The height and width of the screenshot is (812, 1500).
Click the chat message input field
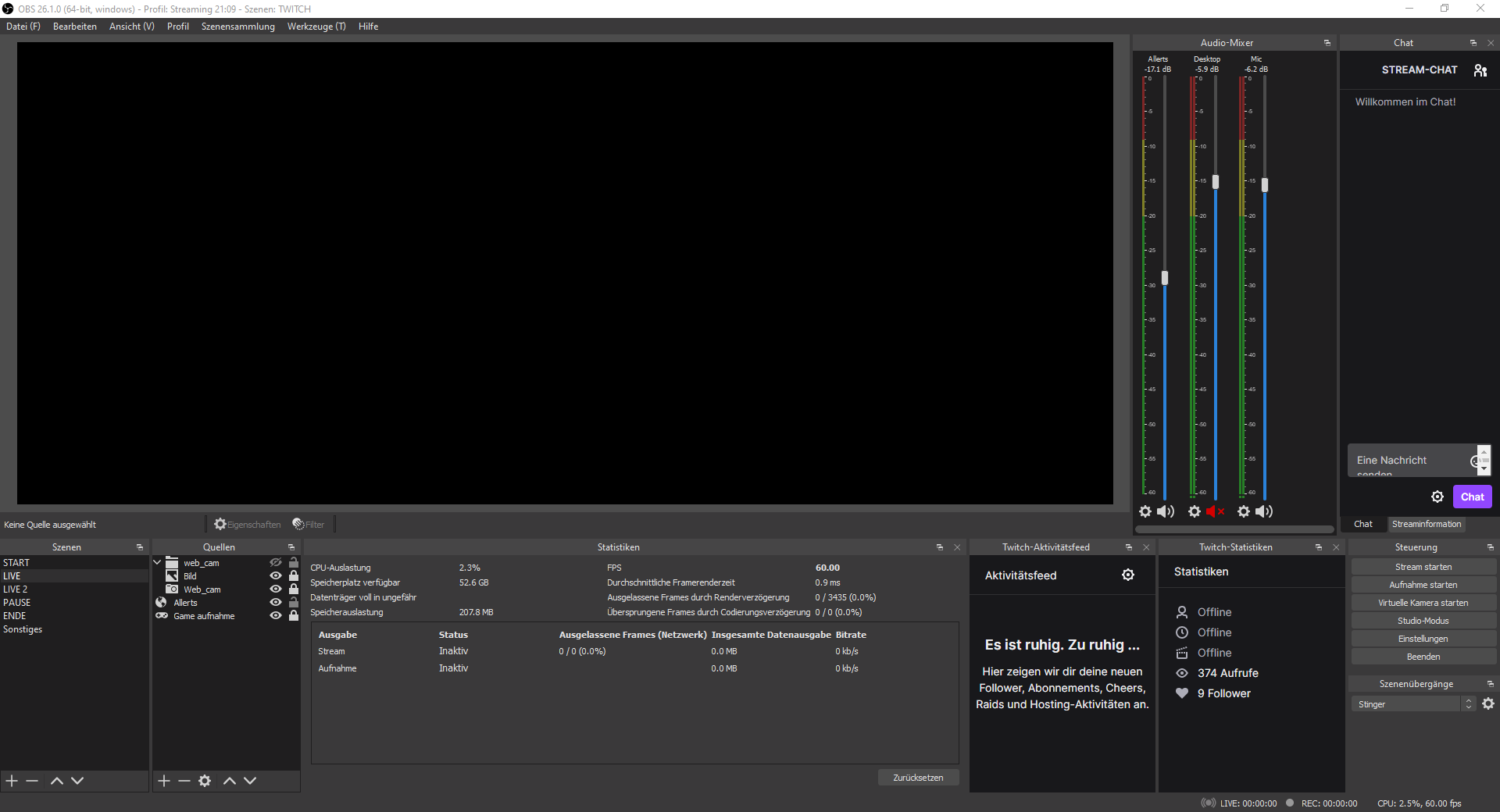coord(1410,461)
